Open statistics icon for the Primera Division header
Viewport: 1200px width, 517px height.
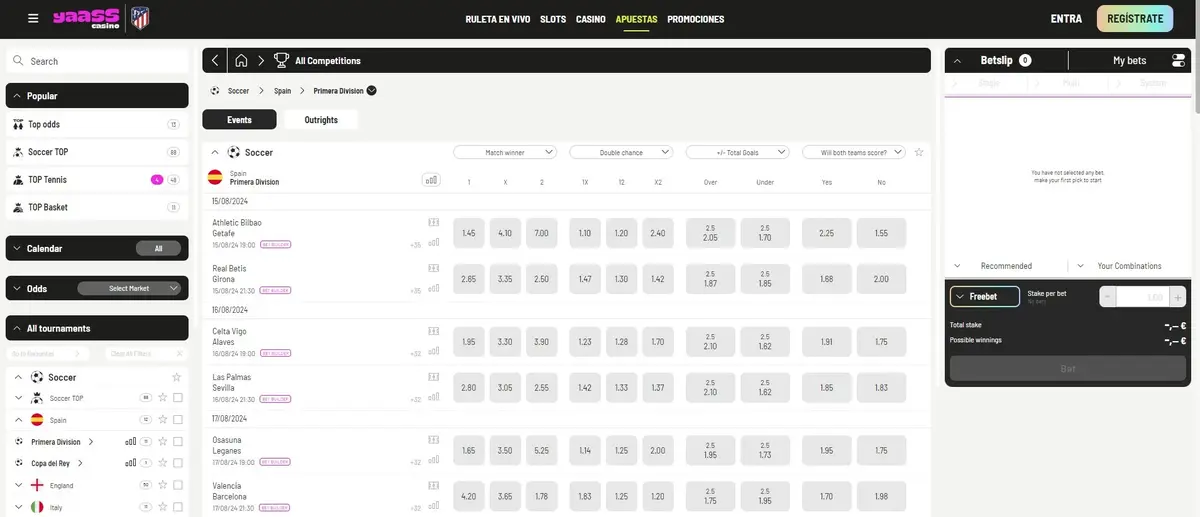pyautogui.click(x=431, y=180)
